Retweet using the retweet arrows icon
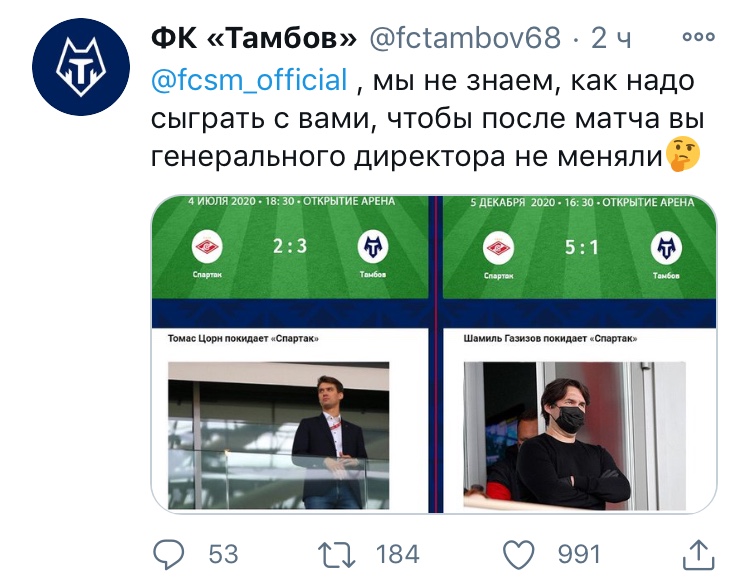 [340, 553]
